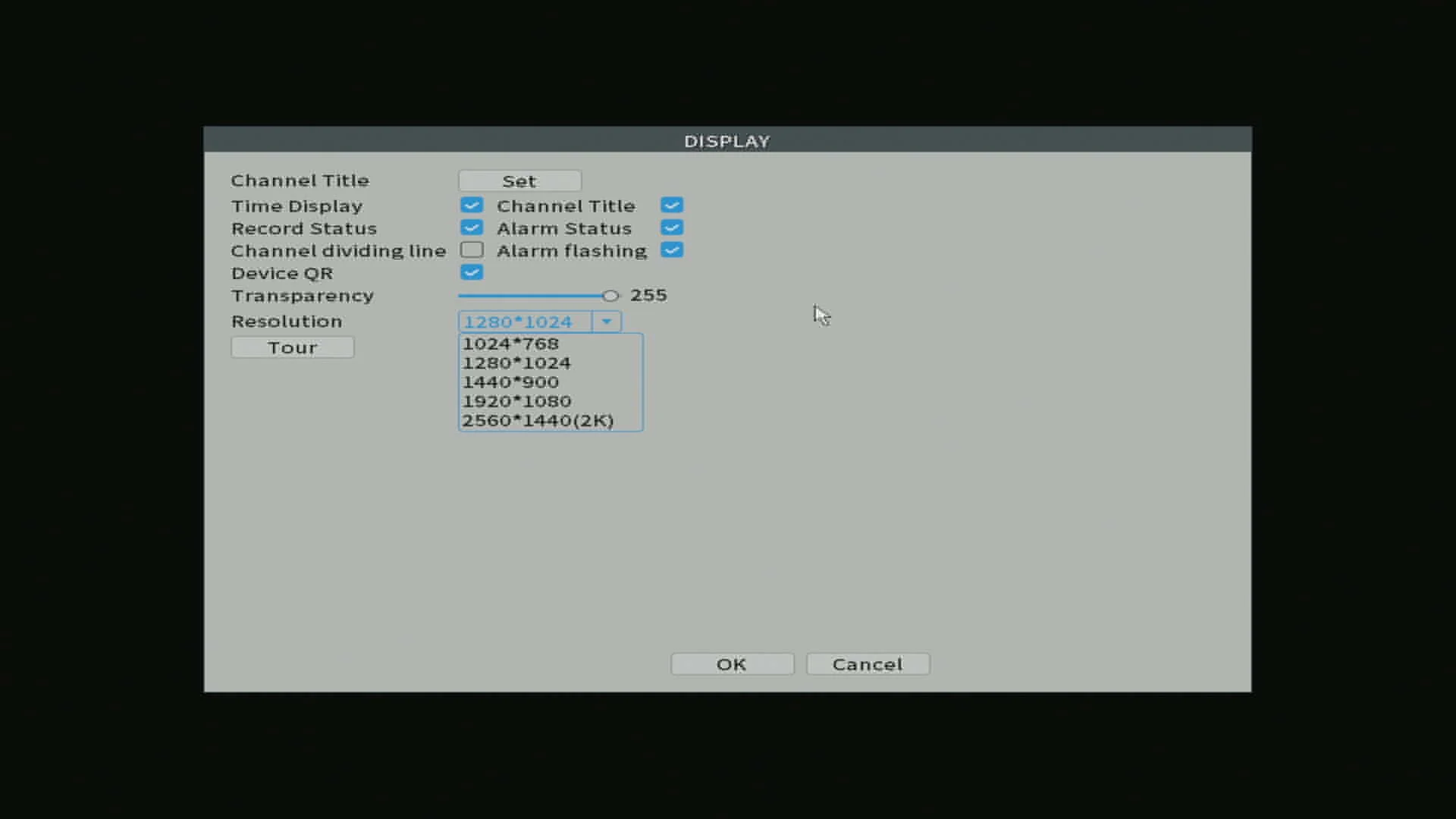Select the 1920*1080 resolution option
The width and height of the screenshot is (1456, 819).
coord(516,401)
